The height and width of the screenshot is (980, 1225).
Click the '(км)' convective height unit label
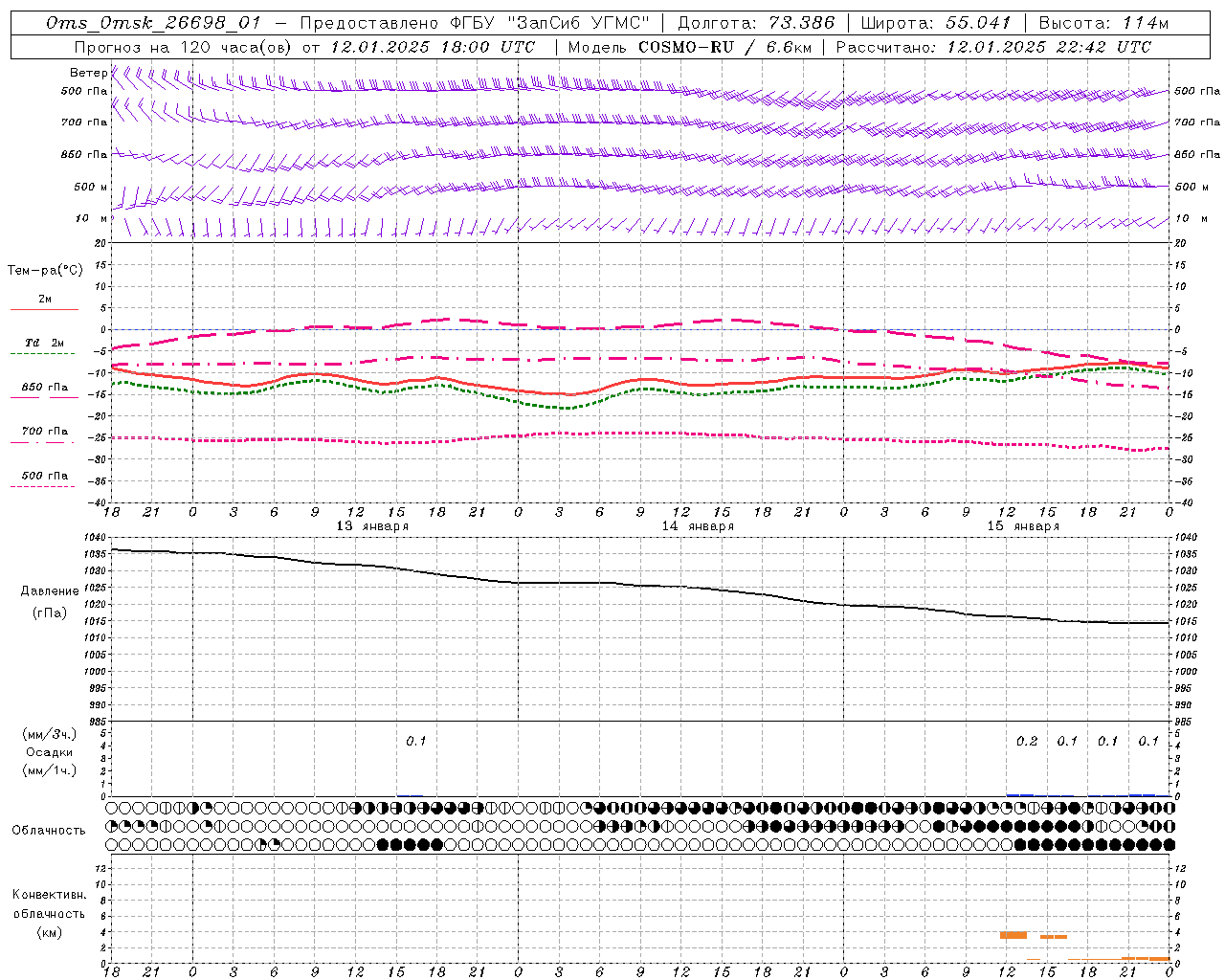pos(50,933)
